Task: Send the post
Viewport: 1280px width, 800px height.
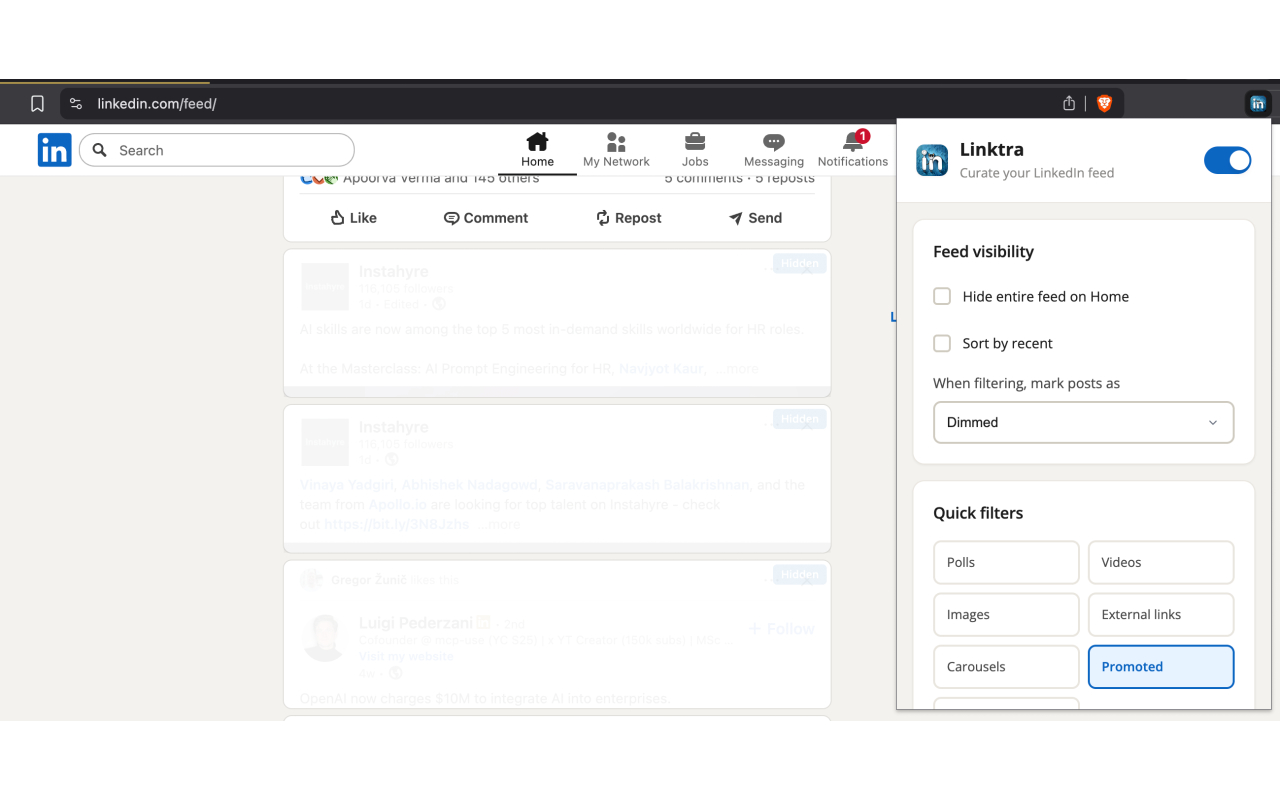Action: click(755, 218)
